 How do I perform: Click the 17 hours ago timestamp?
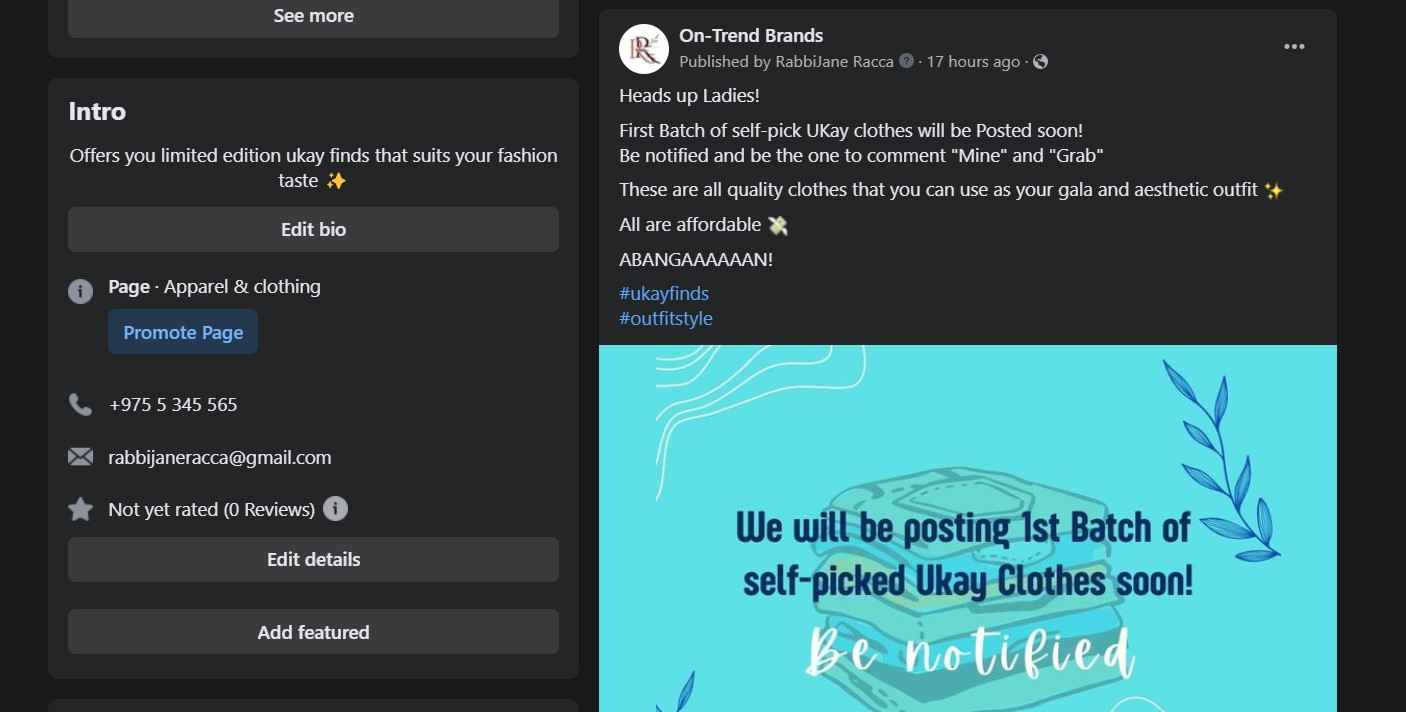pyautogui.click(x=973, y=62)
